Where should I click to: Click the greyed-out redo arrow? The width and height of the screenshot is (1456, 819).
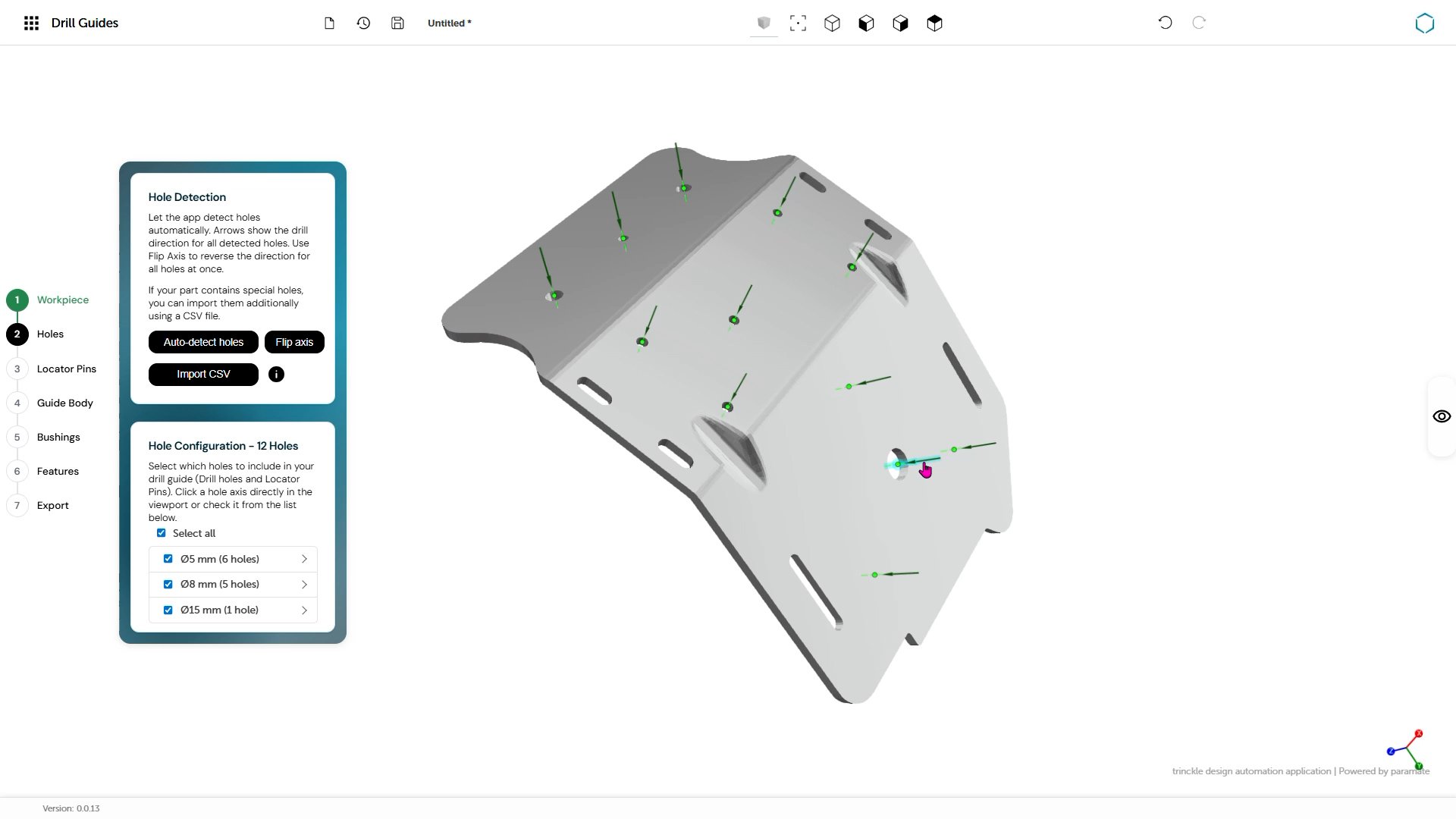tap(1199, 23)
